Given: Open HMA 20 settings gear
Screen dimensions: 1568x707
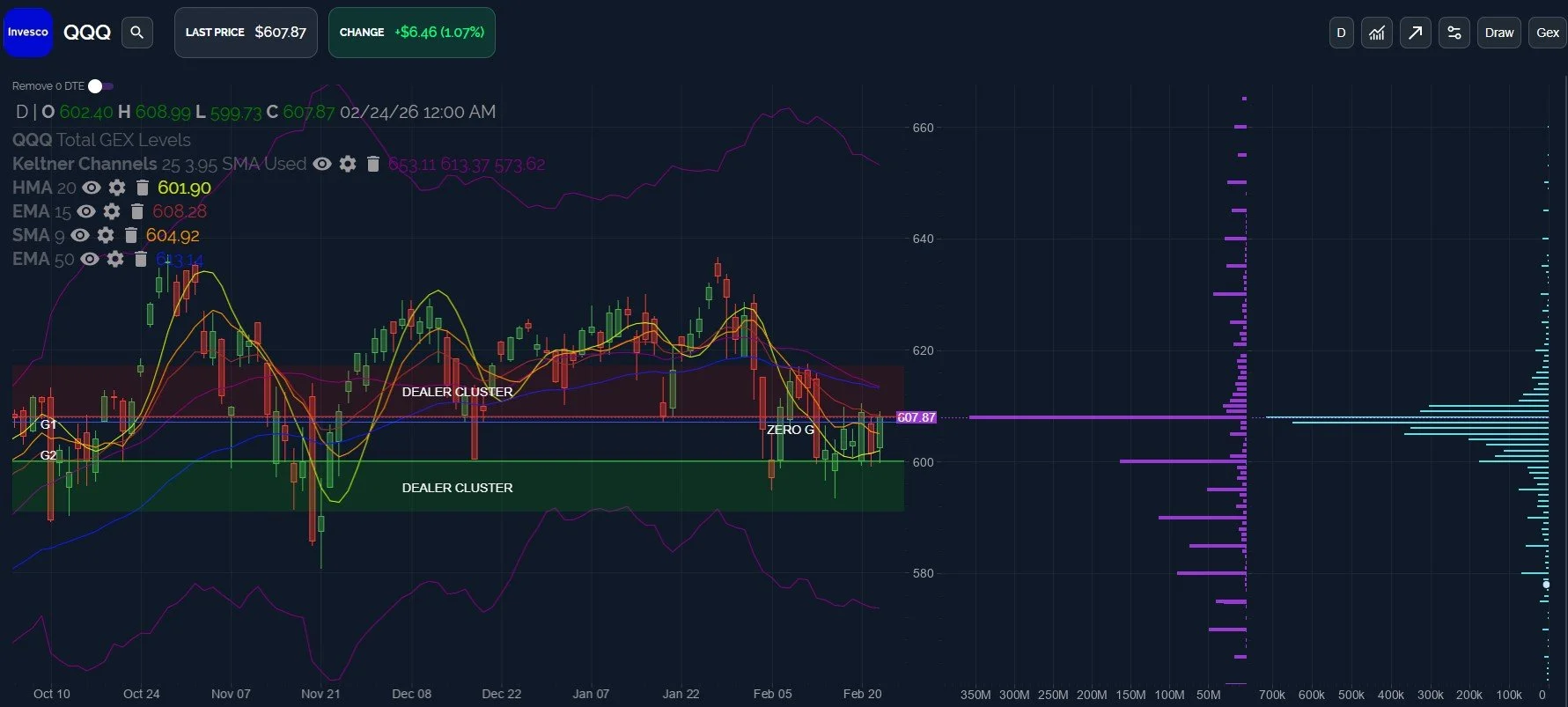Looking at the screenshot, I should 117,188.
